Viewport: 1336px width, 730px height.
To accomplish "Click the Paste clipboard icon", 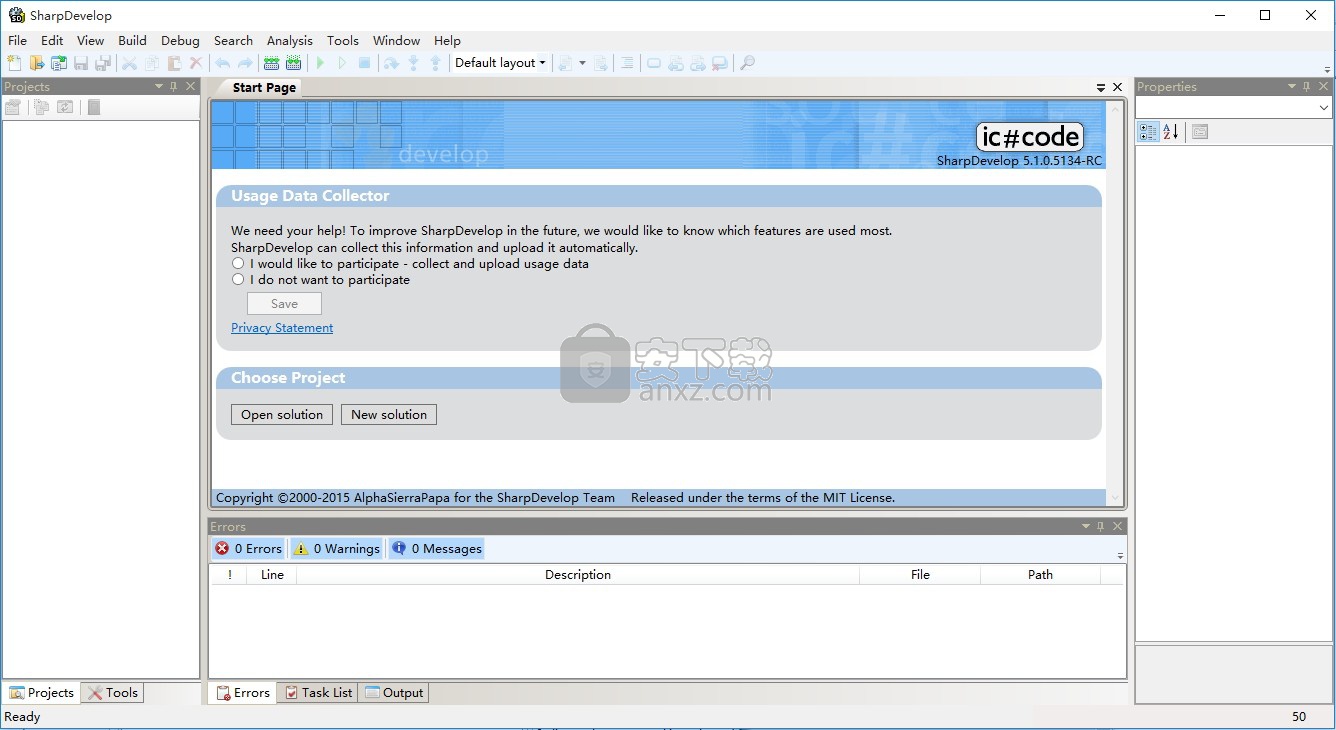I will [x=174, y=63].
